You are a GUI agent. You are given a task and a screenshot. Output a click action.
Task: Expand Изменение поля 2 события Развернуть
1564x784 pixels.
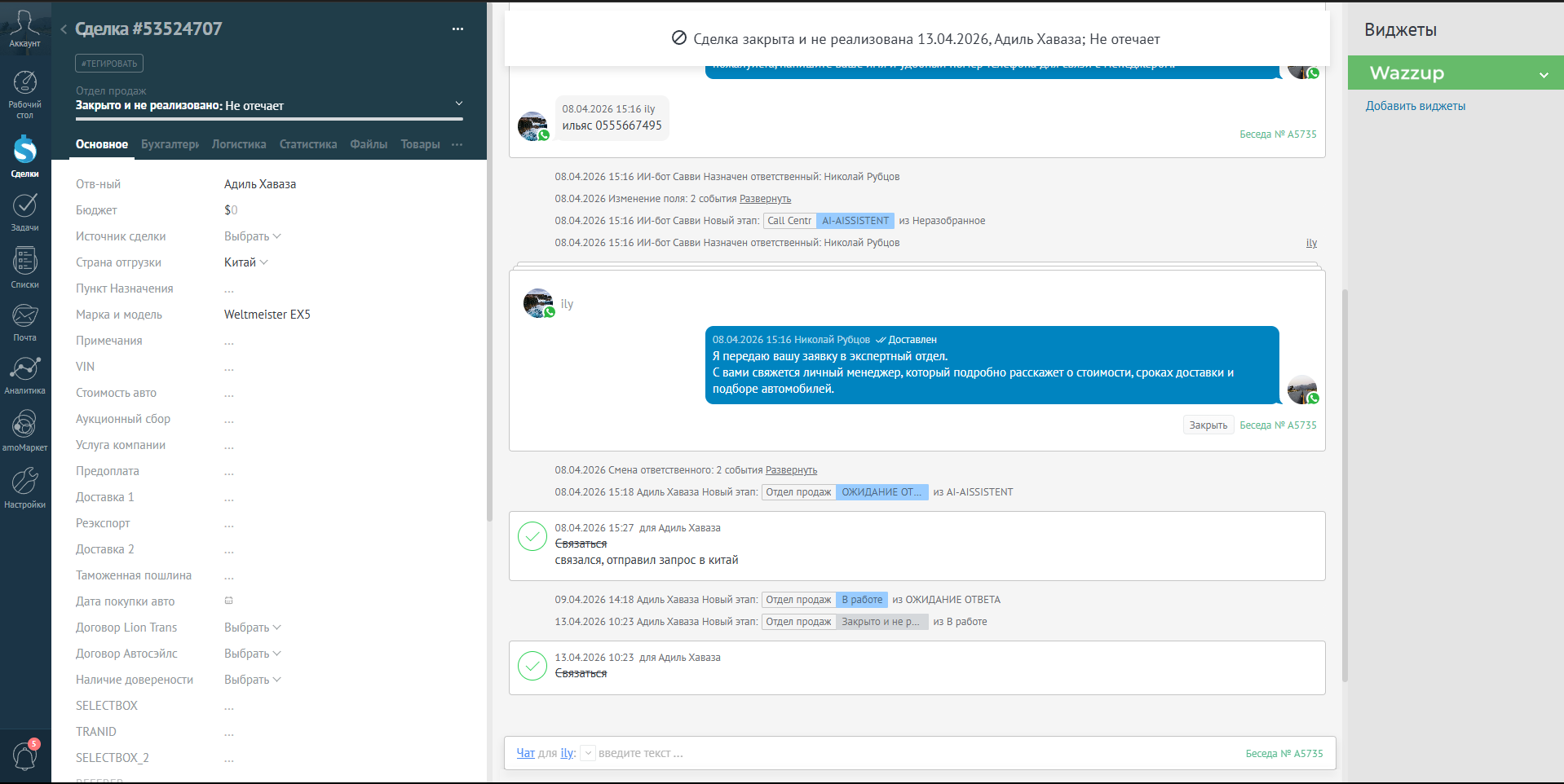pyautogui.click(x=765, y=199)
